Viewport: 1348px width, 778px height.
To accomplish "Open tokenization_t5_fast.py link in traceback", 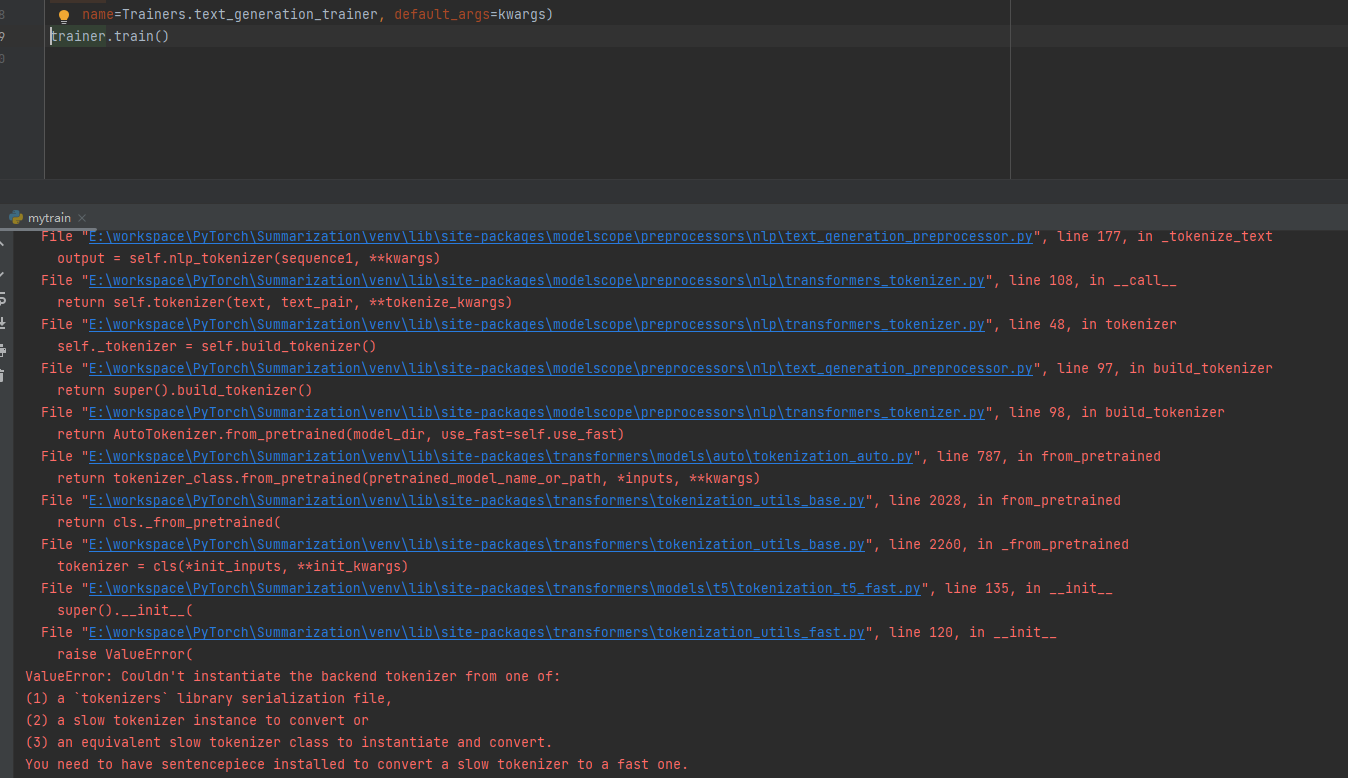I will tap(505, 589).
